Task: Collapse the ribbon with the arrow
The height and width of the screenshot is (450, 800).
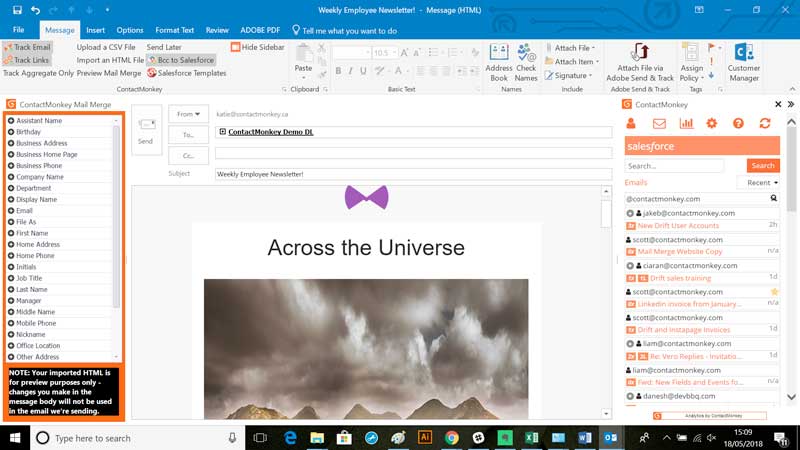Action: pyautogui.click(x=792, y=89)
